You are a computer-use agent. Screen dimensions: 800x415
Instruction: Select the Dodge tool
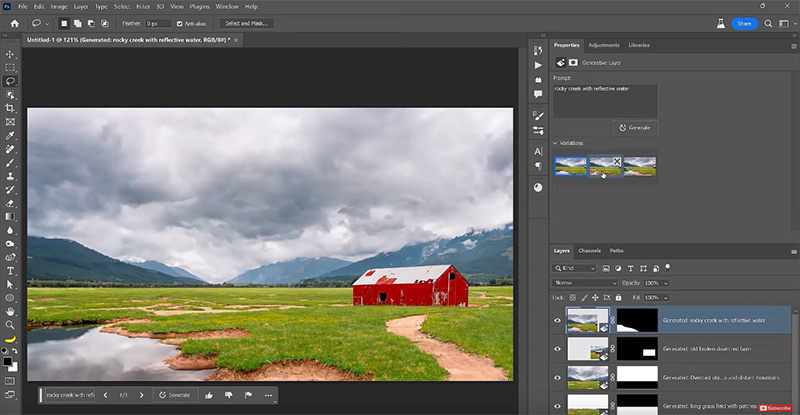click(10, 244)
